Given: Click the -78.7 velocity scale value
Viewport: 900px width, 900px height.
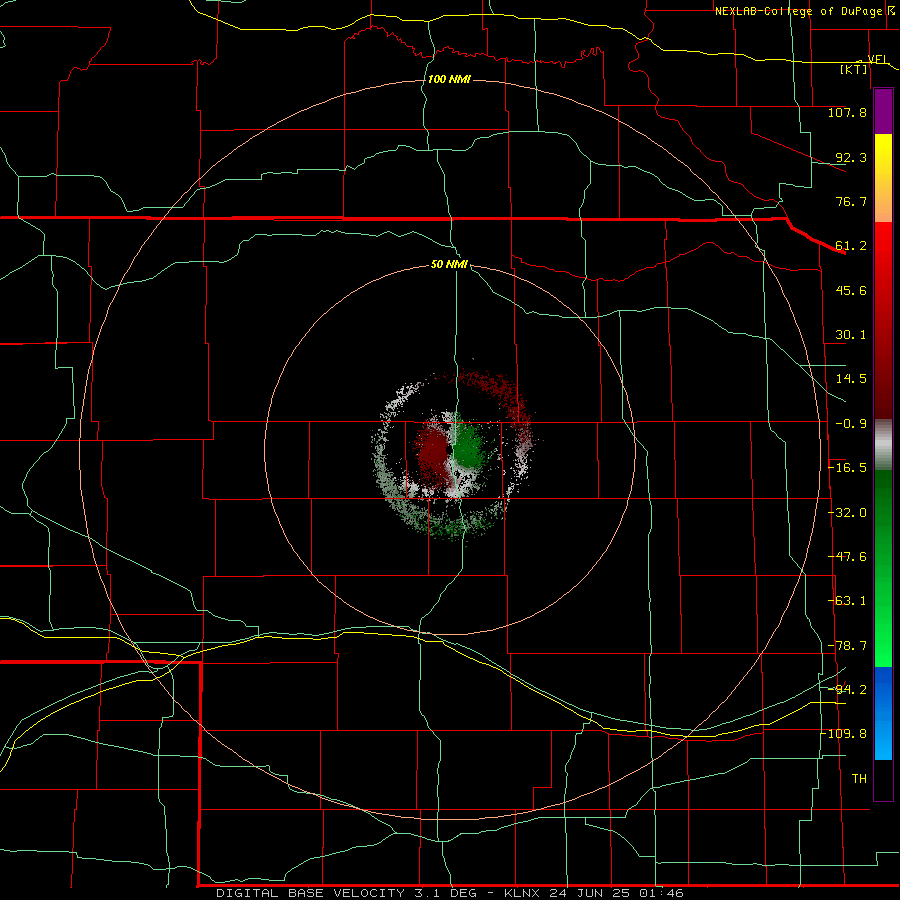Looking at the screenshot, I should pyautogui.click(x=847, y=646).
